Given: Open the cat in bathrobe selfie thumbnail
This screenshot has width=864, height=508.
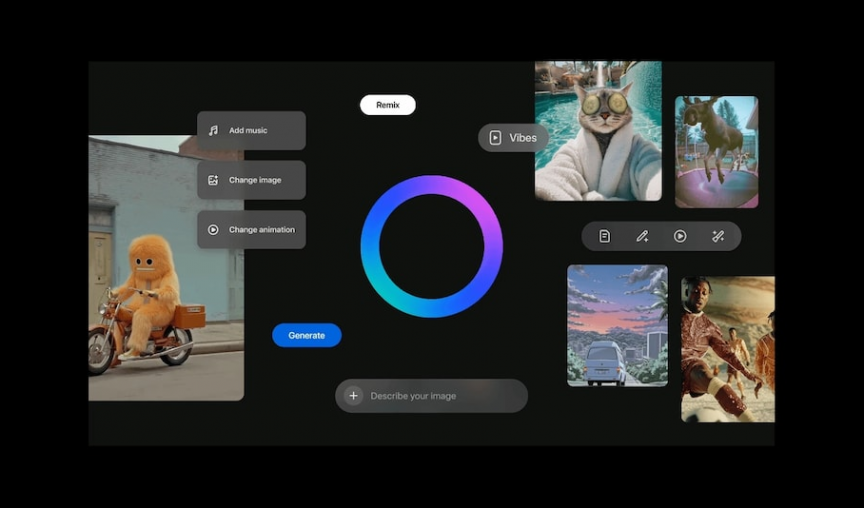Looking at the screenshot, I should pos(598,131).
